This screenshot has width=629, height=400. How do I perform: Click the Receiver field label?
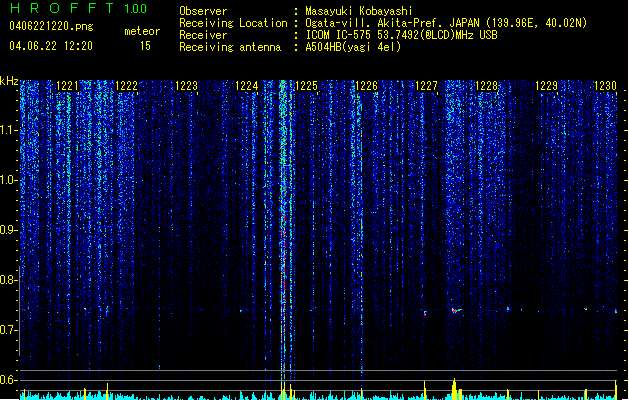[203, 35]
